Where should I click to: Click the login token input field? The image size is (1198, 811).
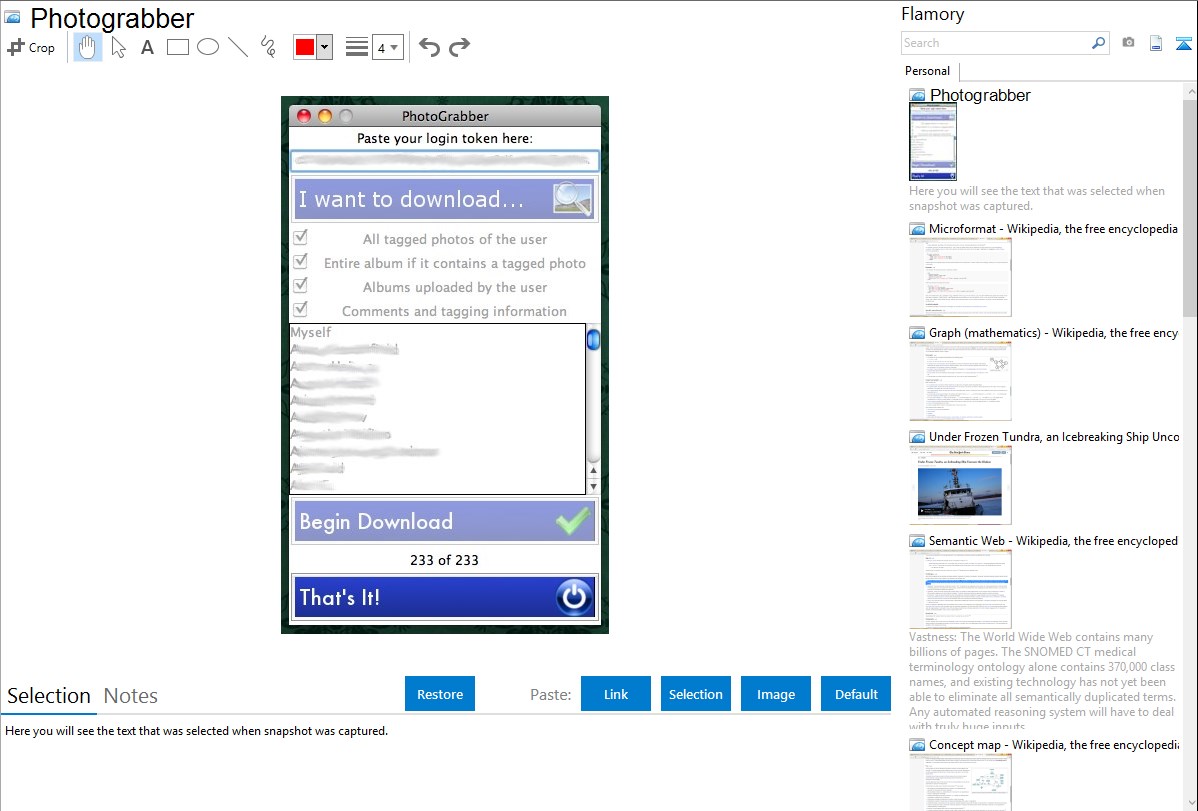click(445, 161)
